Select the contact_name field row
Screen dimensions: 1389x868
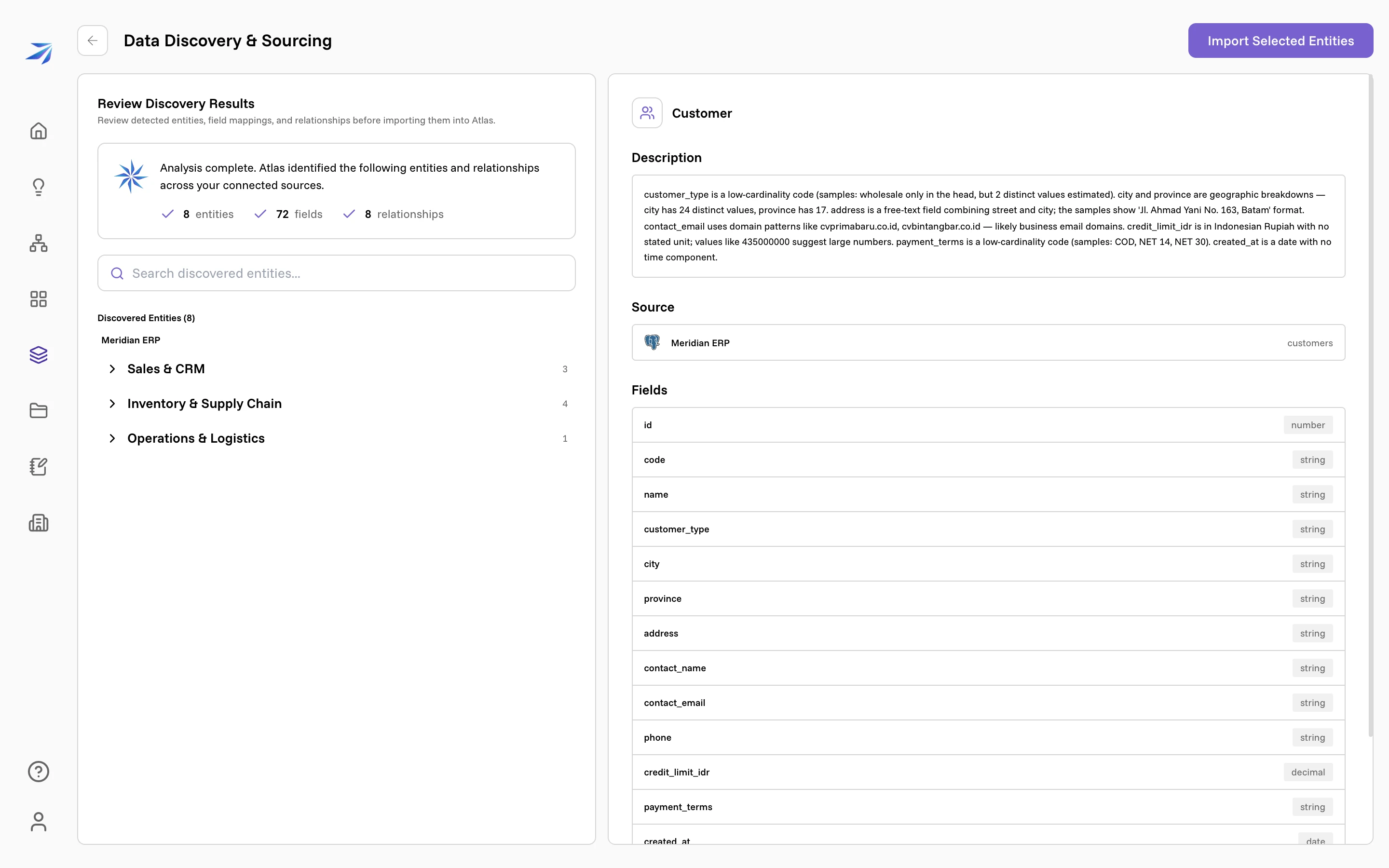click(988, 668)
